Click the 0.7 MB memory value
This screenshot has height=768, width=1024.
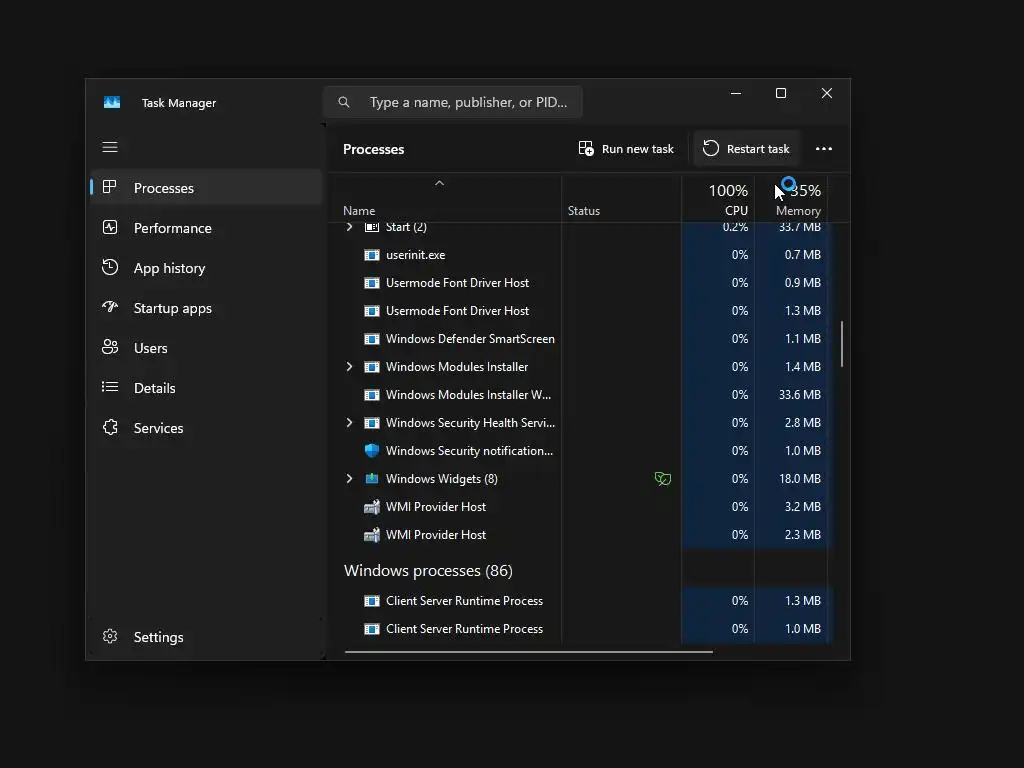[803, 255]
